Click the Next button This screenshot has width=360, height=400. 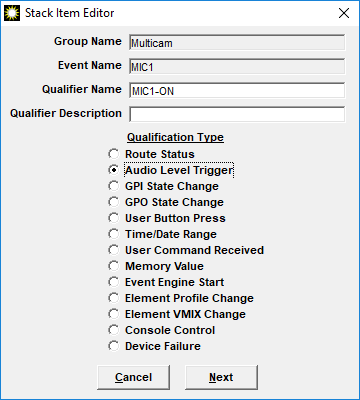point(221,377)
